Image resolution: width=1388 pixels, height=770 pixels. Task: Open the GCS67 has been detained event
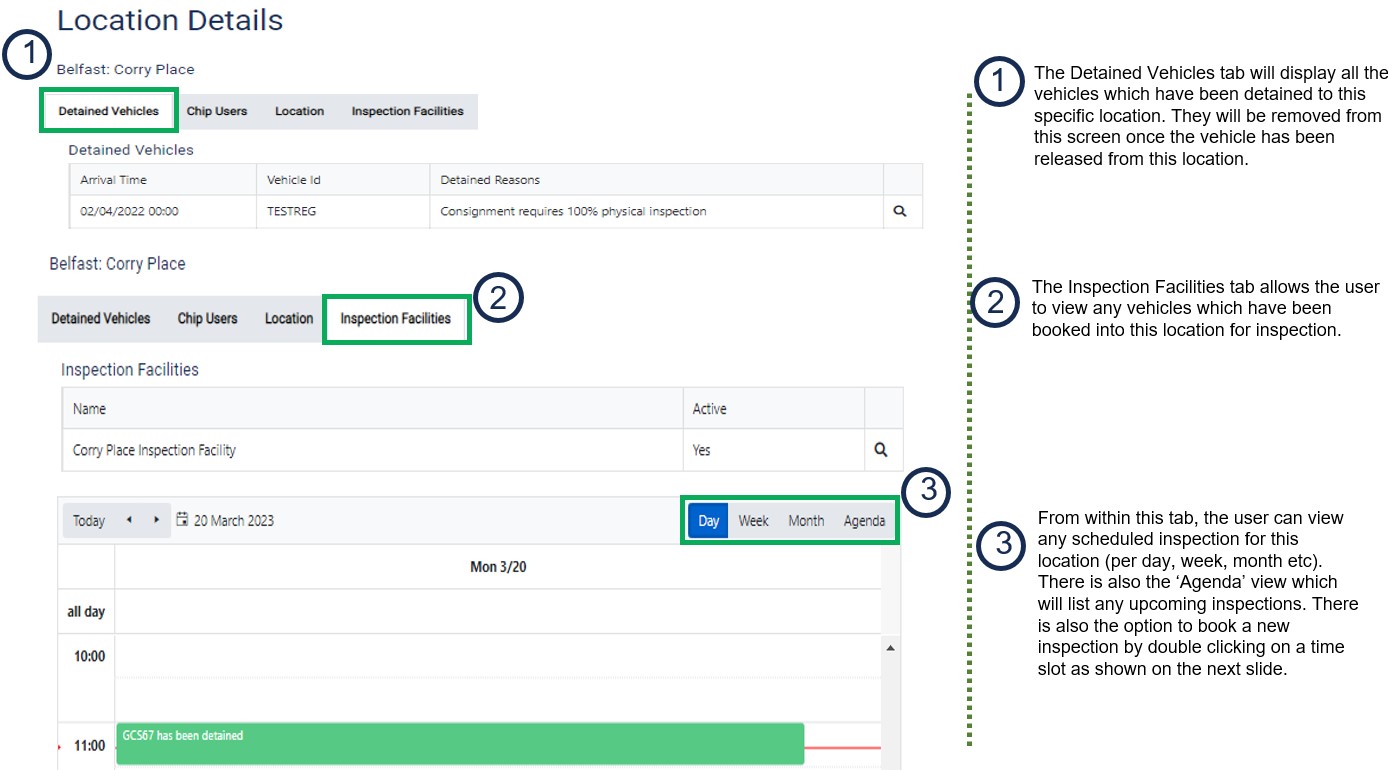460,743
